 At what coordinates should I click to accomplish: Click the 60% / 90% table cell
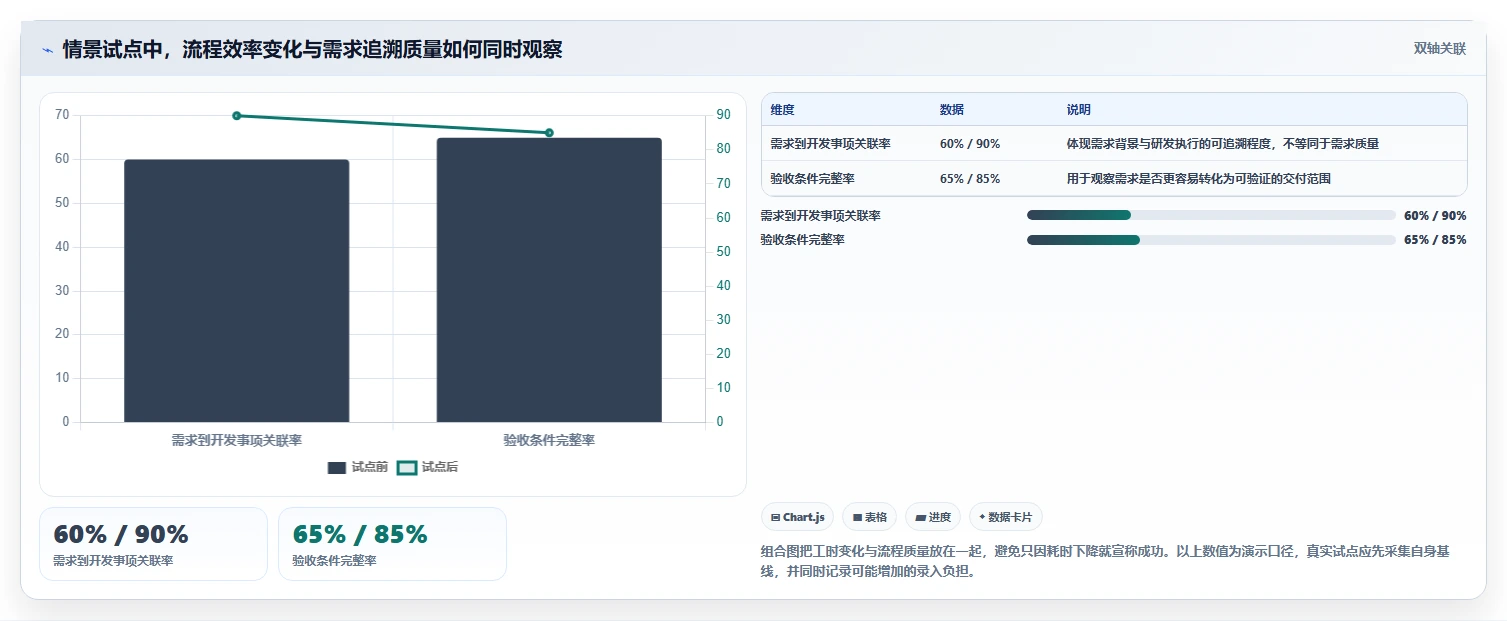(970, 144)
